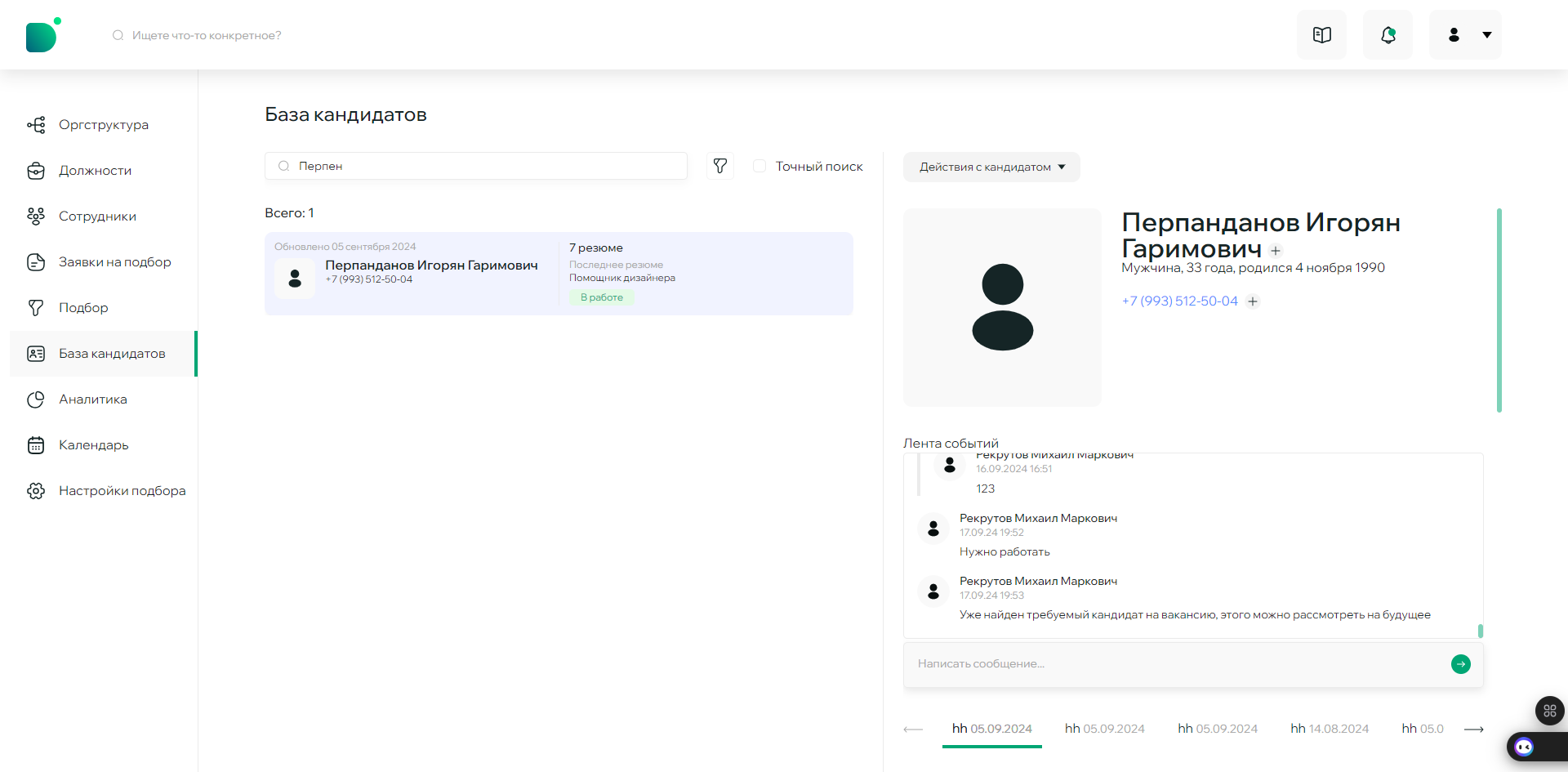The width and height of the screenshot is (1568, 772).
Task: Open notifications bell
Action: click(x=1388, y=35)
